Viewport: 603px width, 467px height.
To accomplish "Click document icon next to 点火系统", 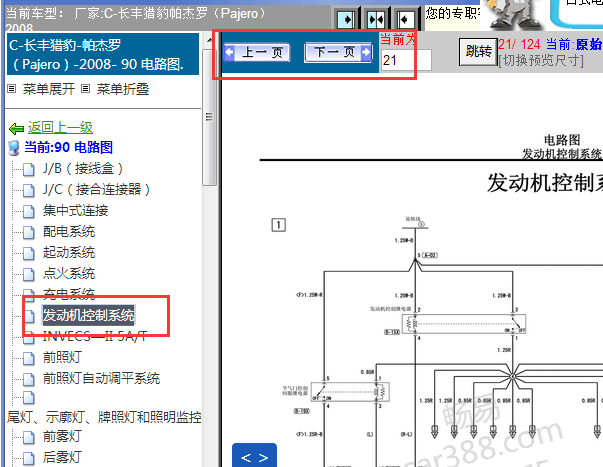I will (x=29, y=274).
